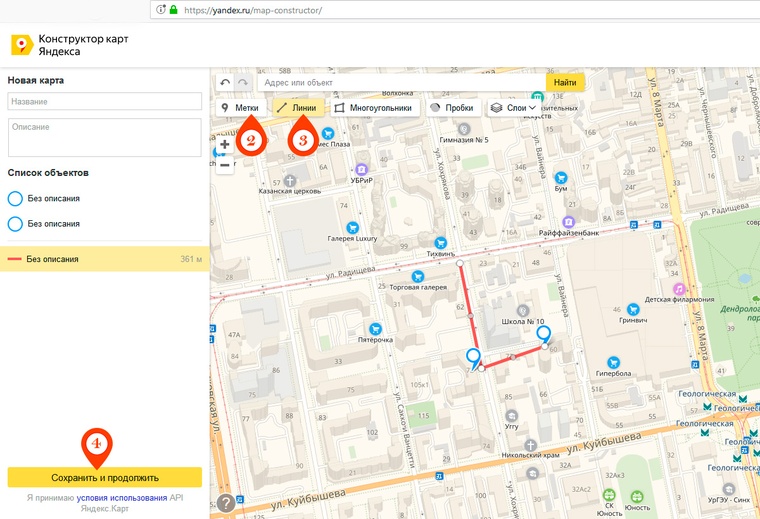The image size is (760, 519).
Task: Click the Yandex map constructor logo
Action: coord(21,46)
